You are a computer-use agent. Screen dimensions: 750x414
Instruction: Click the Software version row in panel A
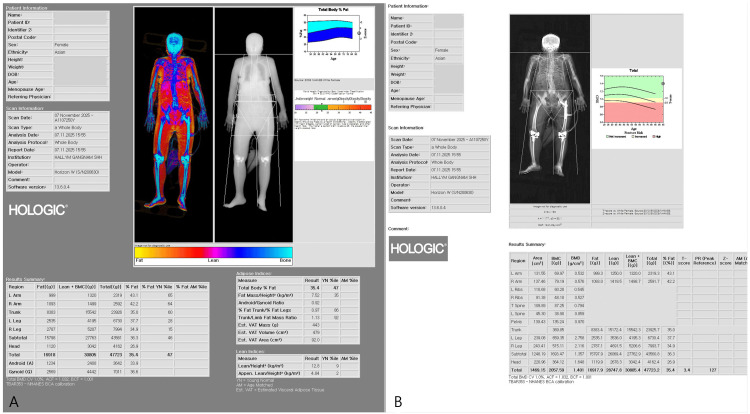pos(57,187)
